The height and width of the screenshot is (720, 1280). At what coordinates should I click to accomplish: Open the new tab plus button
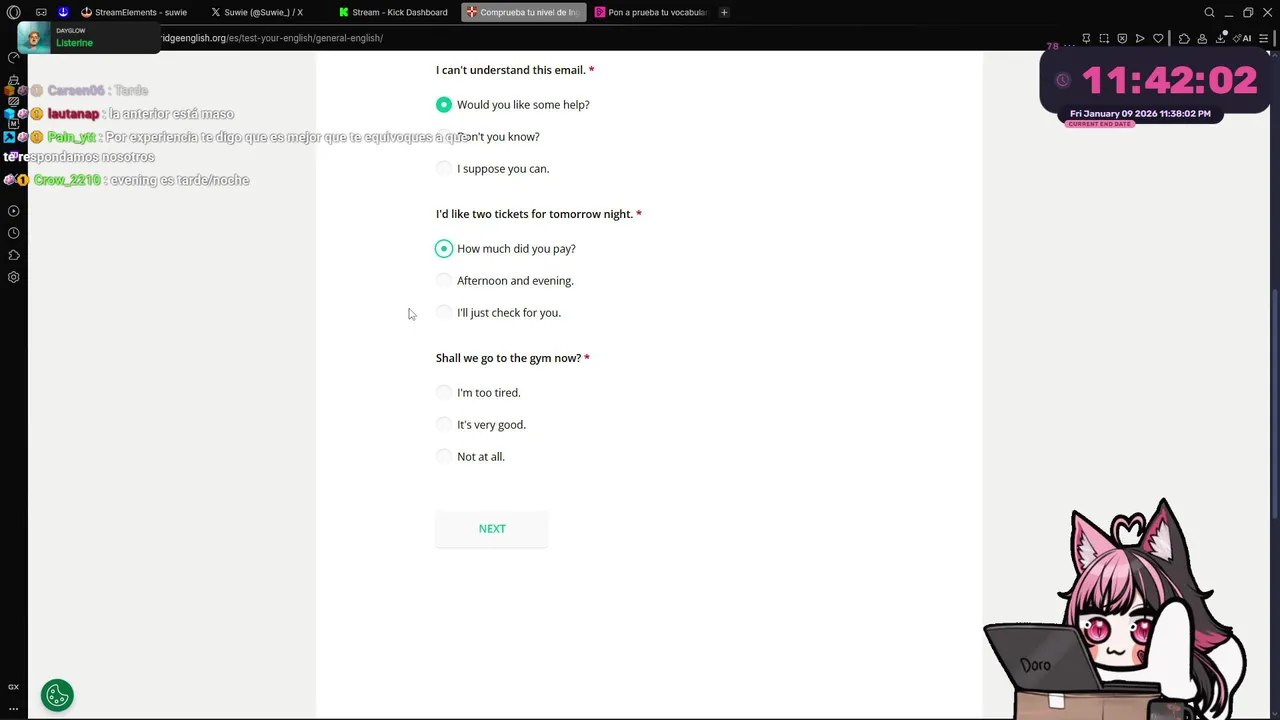[x=724, y=12]
